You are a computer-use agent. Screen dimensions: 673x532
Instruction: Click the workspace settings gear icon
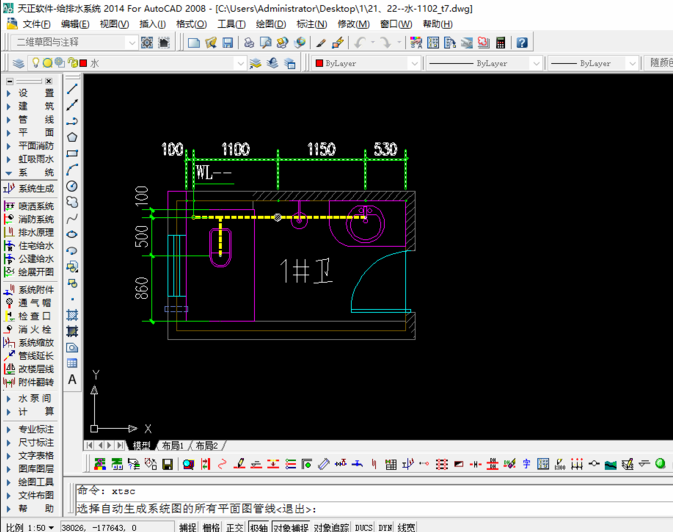(147, 43)
